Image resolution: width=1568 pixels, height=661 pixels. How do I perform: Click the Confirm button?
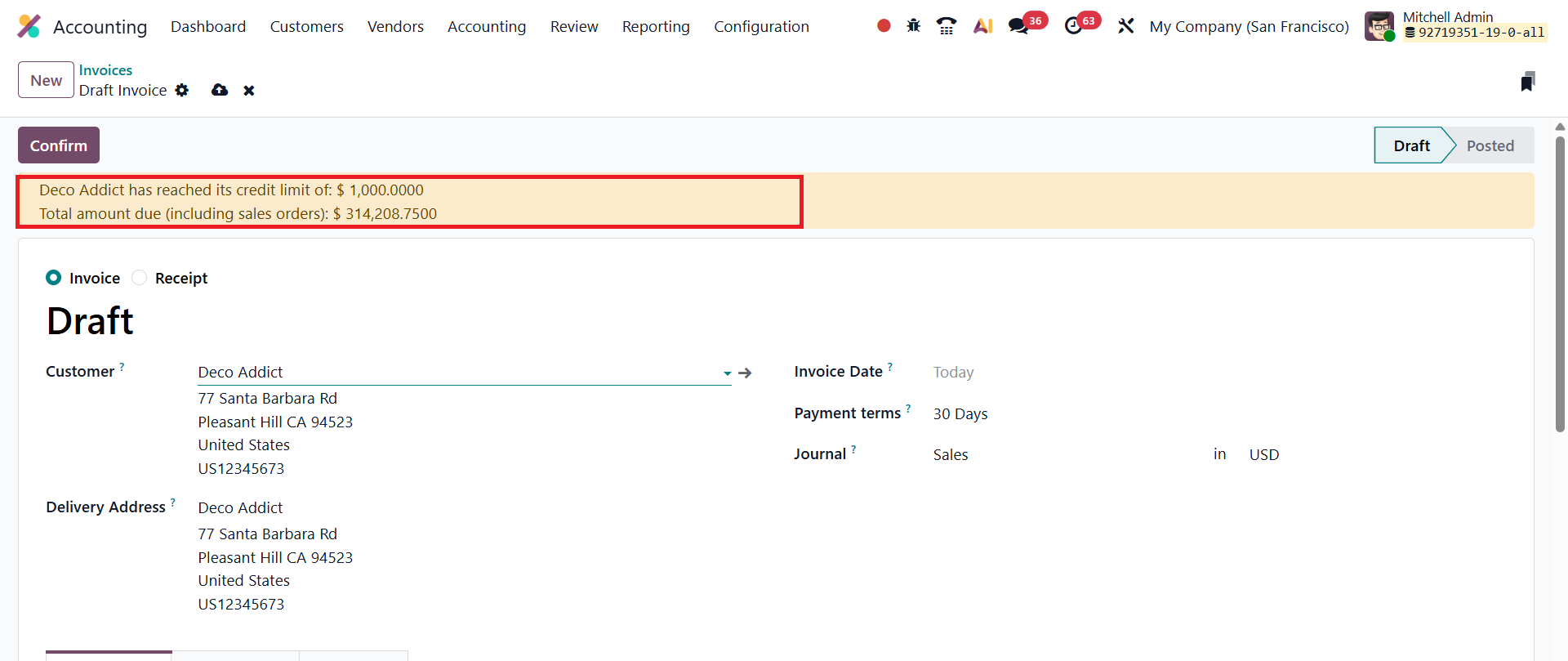pos(59,145)
